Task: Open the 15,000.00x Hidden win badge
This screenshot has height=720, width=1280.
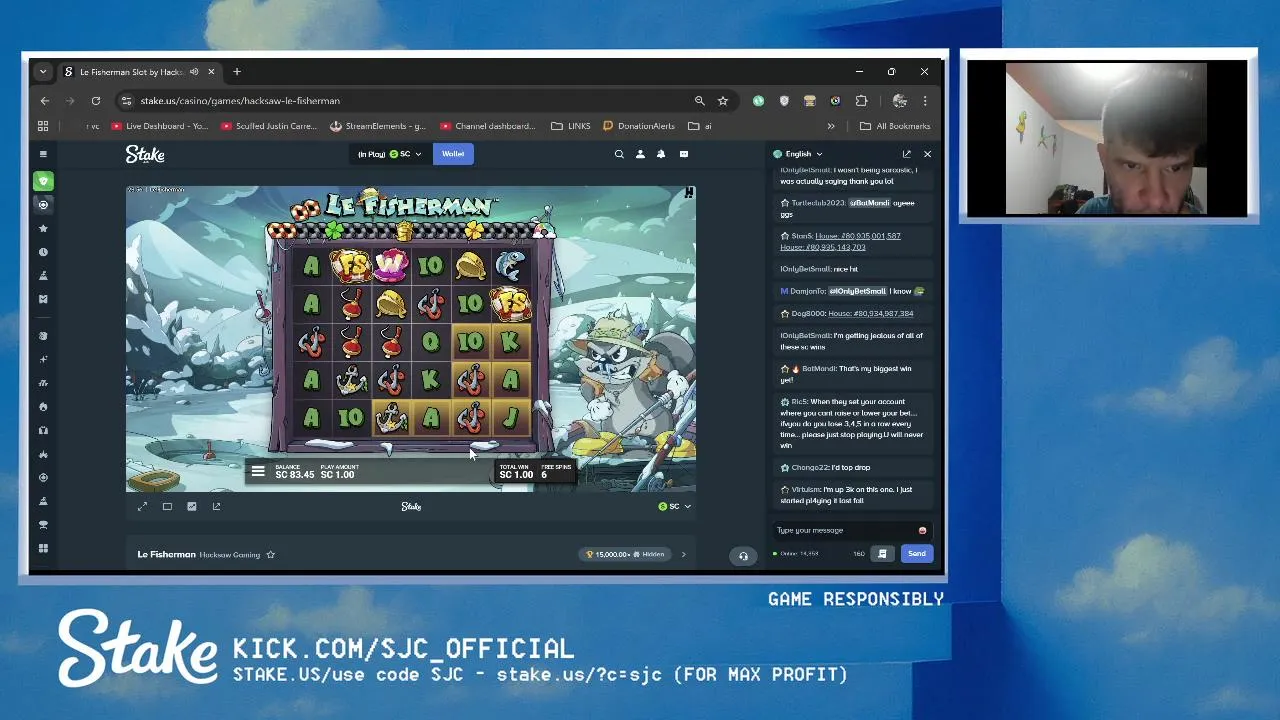Action: click(x=627, y=554)
